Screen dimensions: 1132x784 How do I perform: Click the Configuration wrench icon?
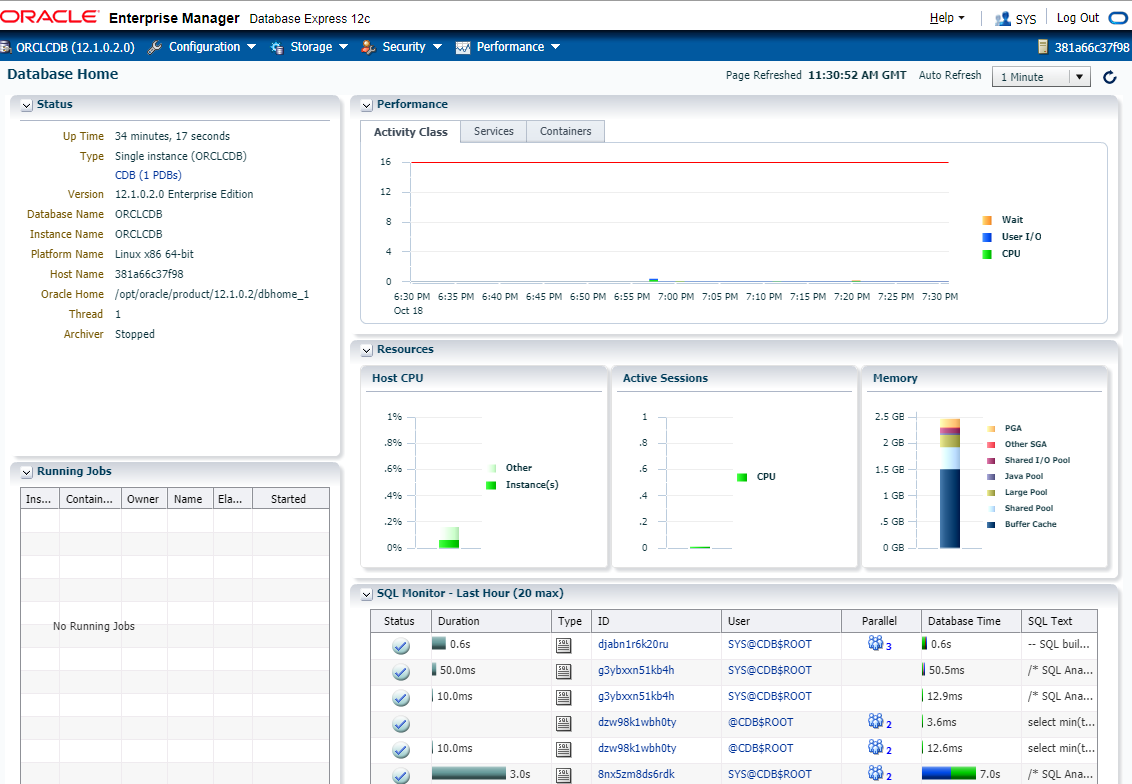[x=154, y=47]
